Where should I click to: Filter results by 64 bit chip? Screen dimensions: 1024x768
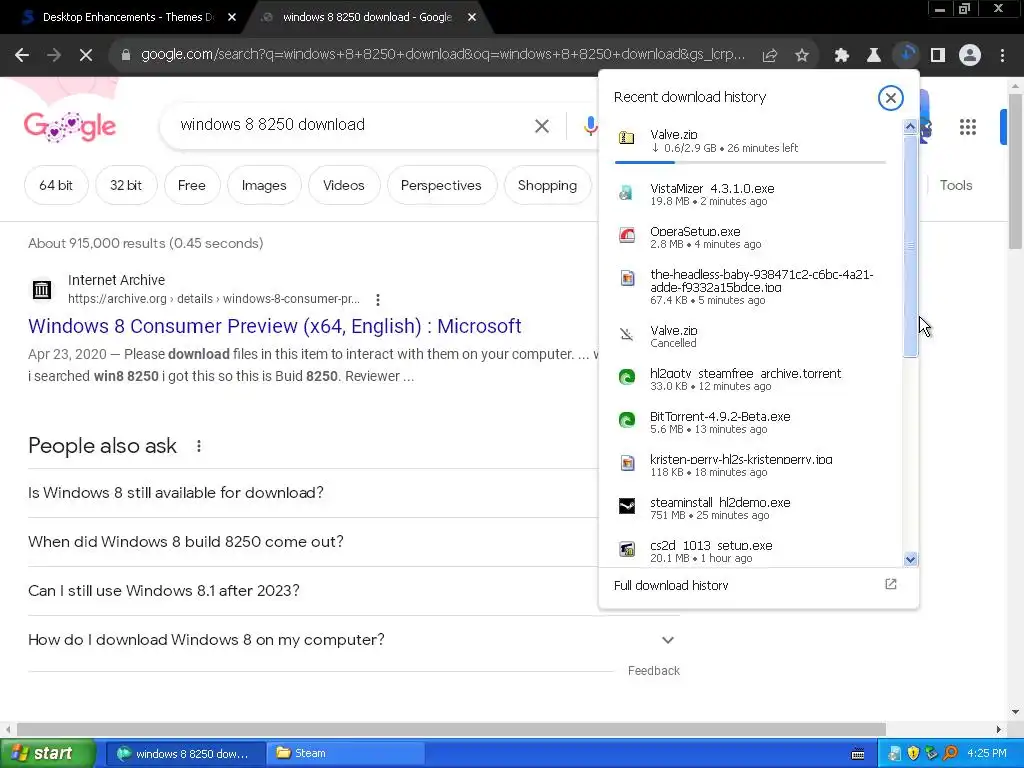[56, 185]
